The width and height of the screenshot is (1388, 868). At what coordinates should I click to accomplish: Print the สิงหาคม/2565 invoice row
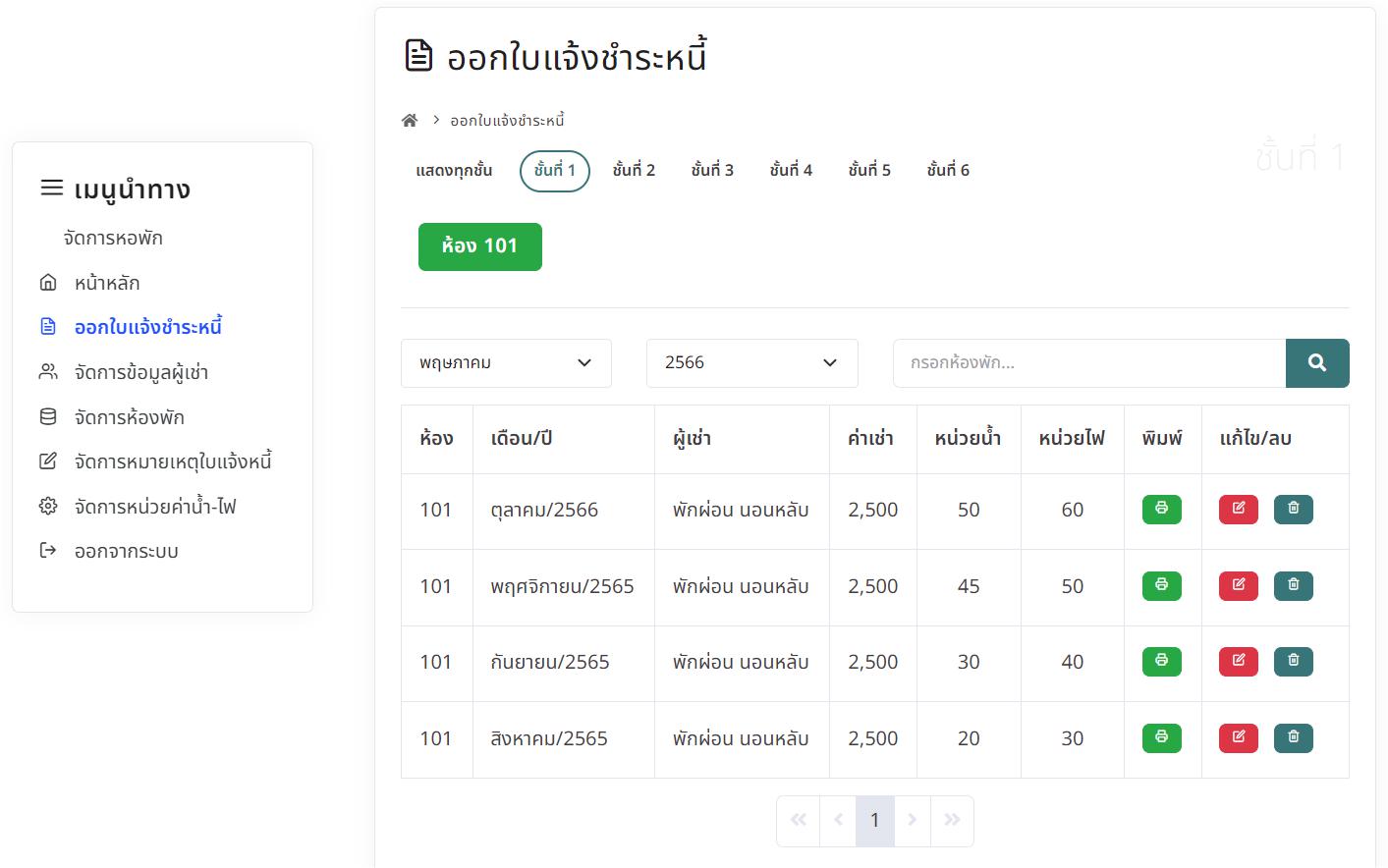1161,738
